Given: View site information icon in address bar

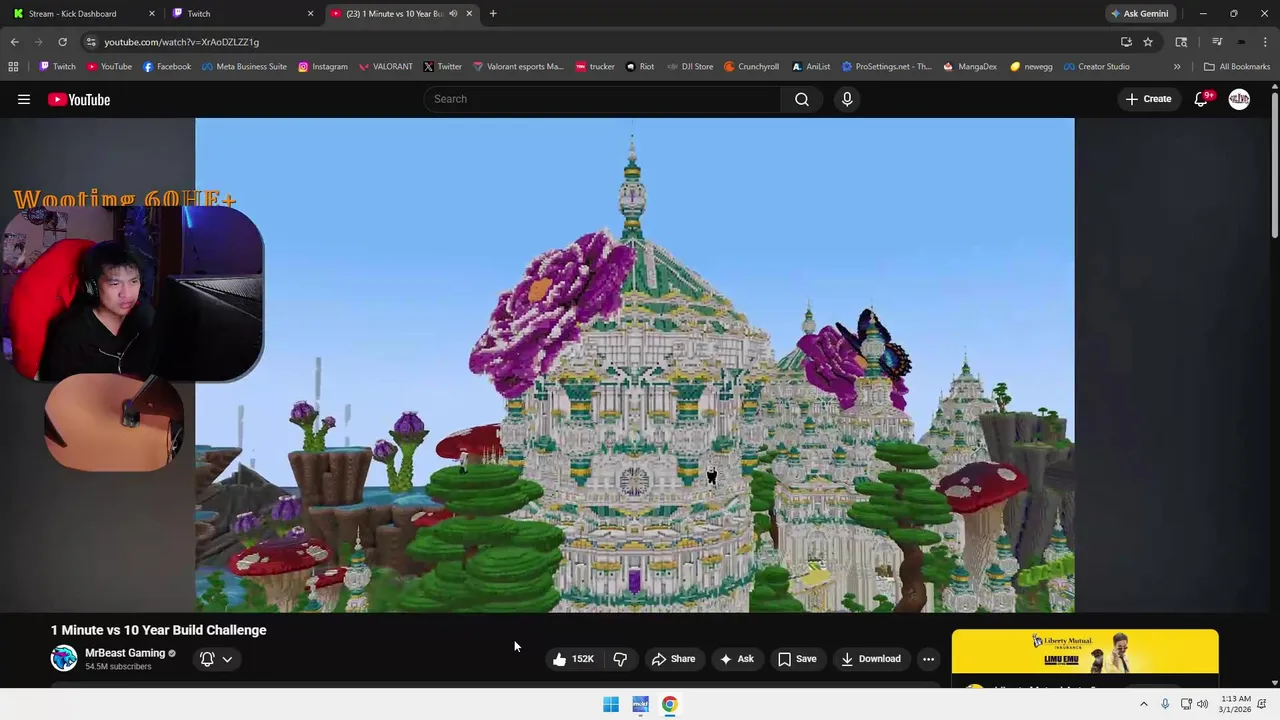Looking at the screenshot, I should point(91,42).
